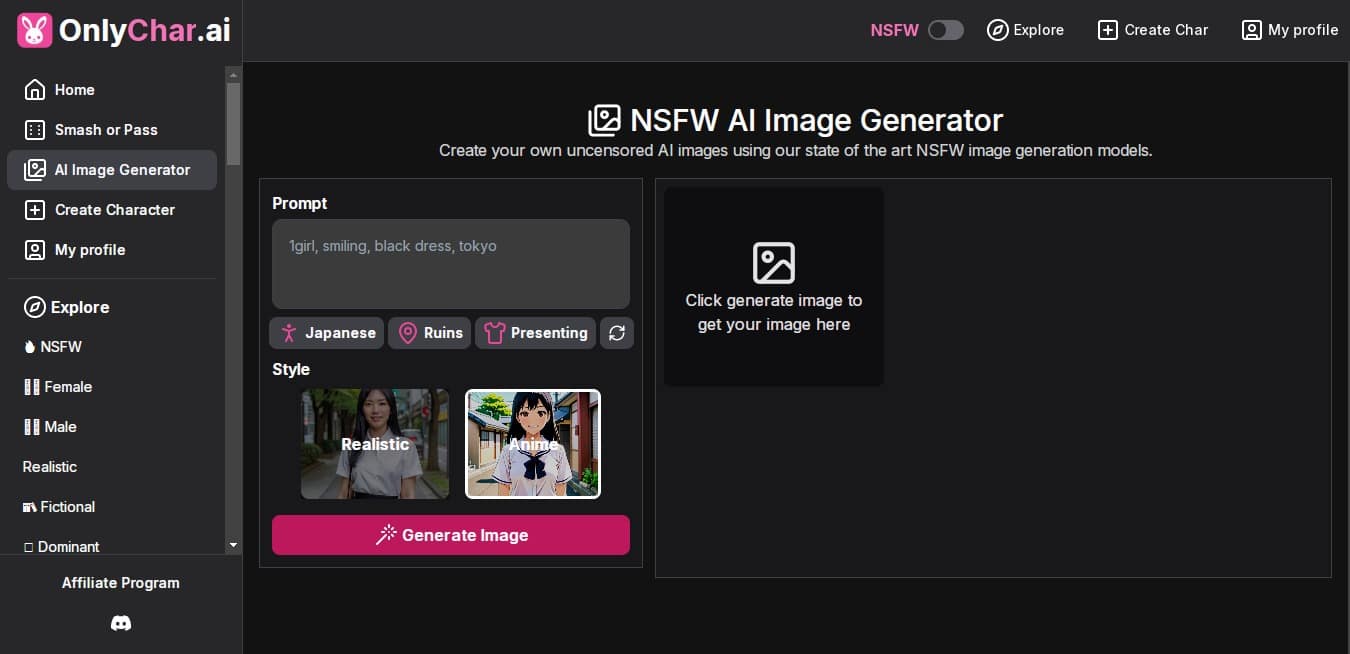Click the refresh tags icon button

(x=617, y=333)
